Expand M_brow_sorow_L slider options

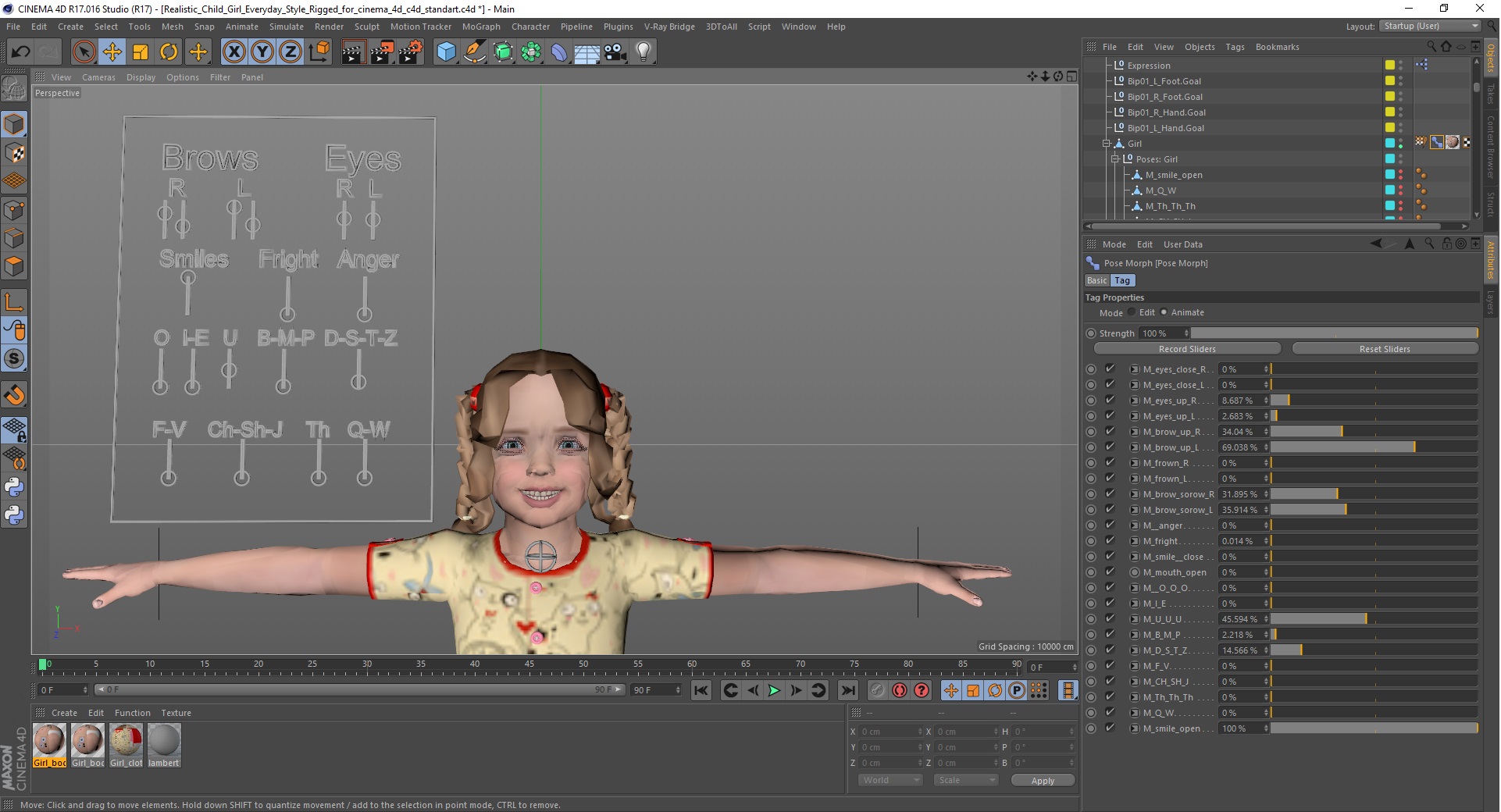pyautogui.click(x=1134, y=510)
